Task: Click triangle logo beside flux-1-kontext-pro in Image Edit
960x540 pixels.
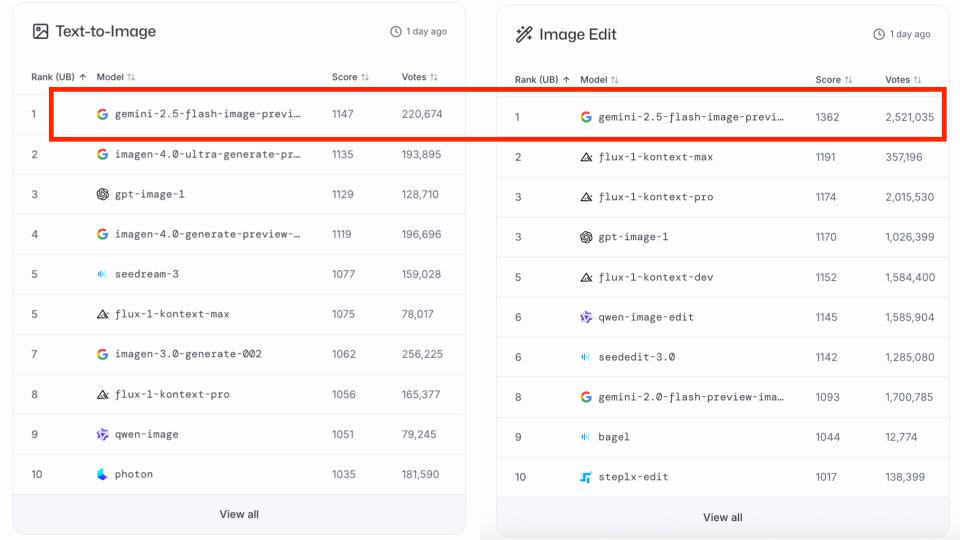Action: [x=586, y=197]
